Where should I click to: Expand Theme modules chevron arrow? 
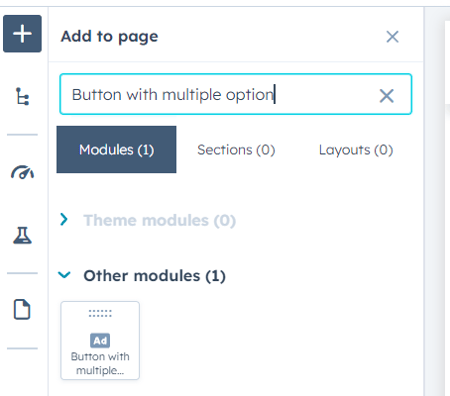coord(64,219)
